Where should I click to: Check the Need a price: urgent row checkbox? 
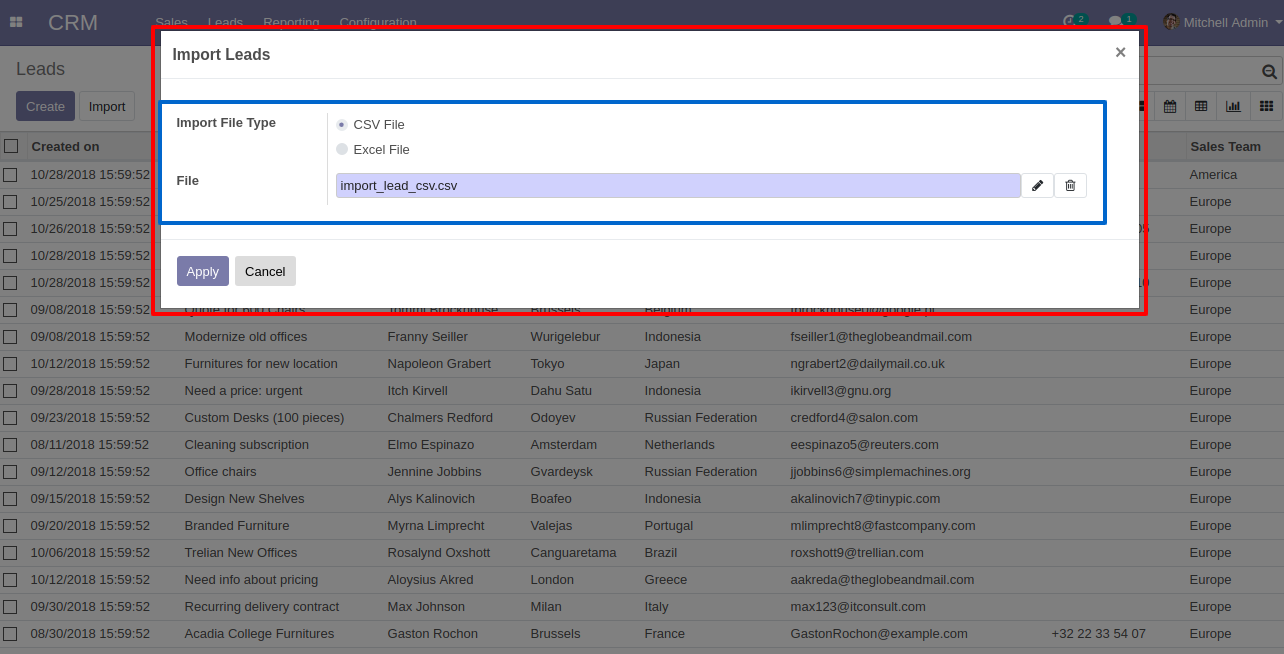[10, 391]
